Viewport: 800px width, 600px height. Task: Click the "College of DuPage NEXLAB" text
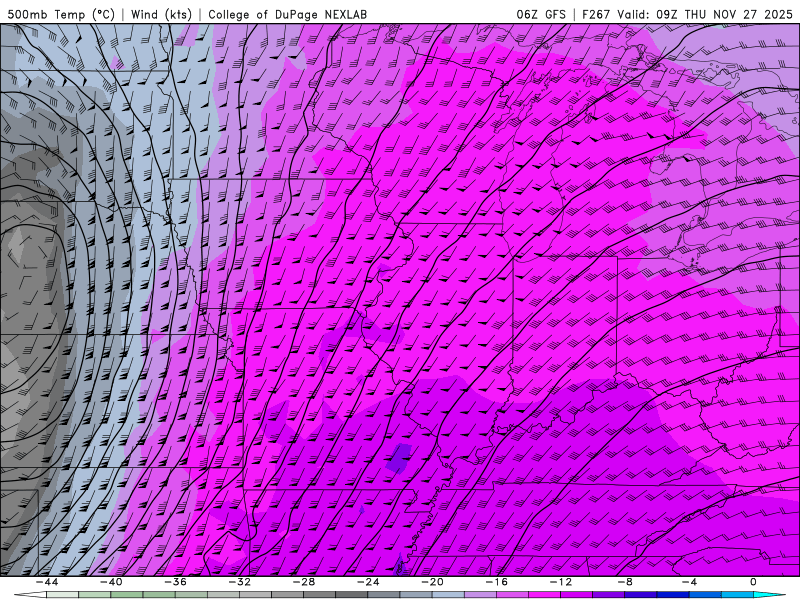(287, 14)
